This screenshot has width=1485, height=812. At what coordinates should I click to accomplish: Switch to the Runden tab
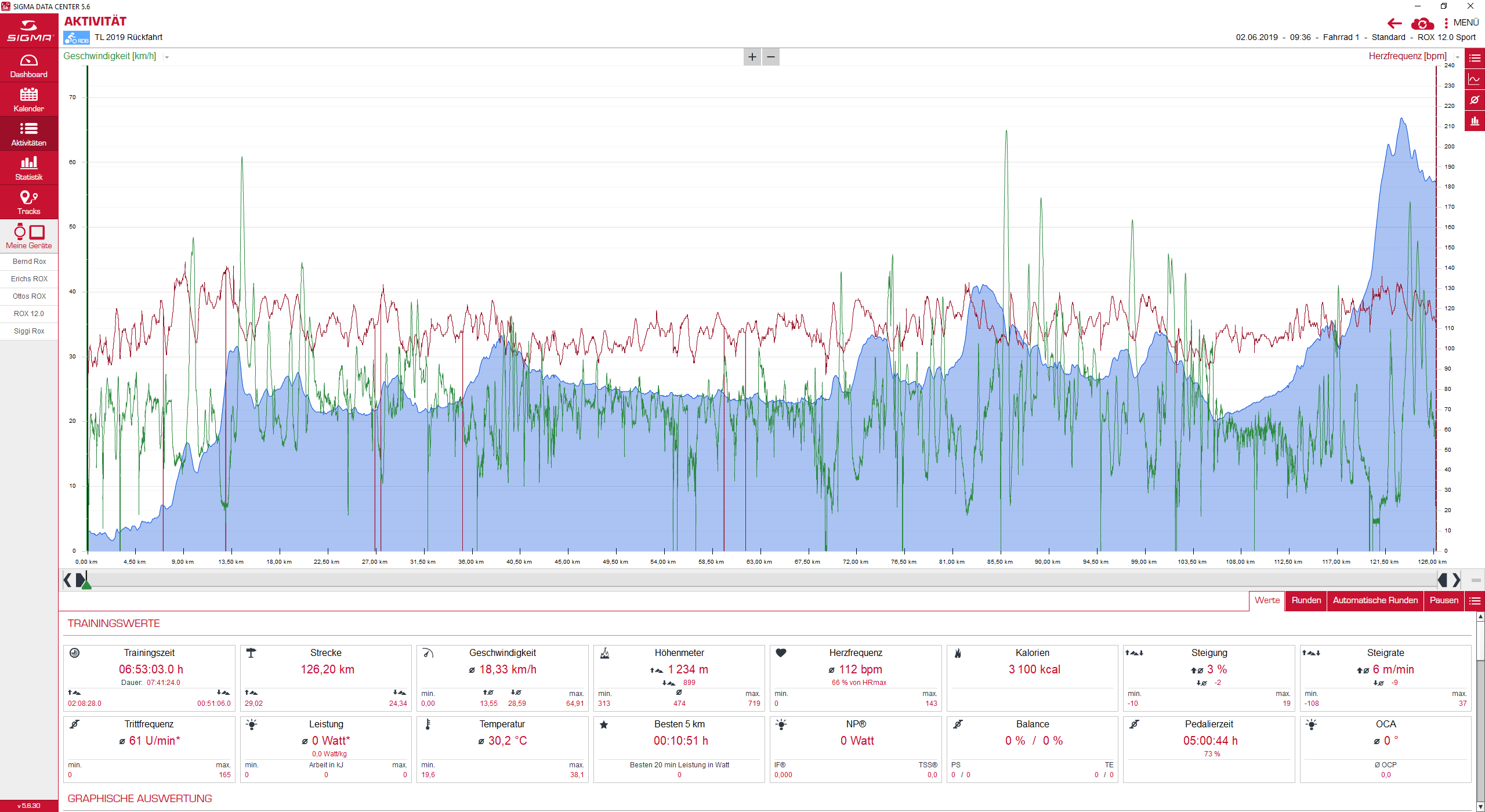coord(1306,600)
